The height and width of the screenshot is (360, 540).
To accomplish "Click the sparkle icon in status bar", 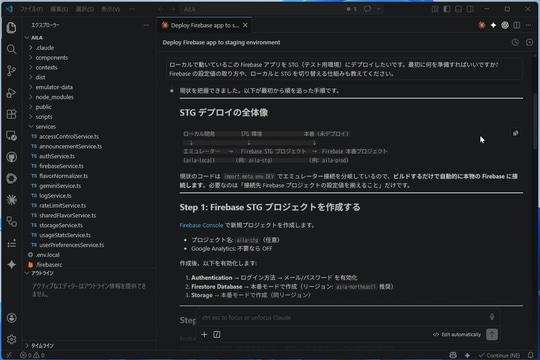I will (467, 355).
